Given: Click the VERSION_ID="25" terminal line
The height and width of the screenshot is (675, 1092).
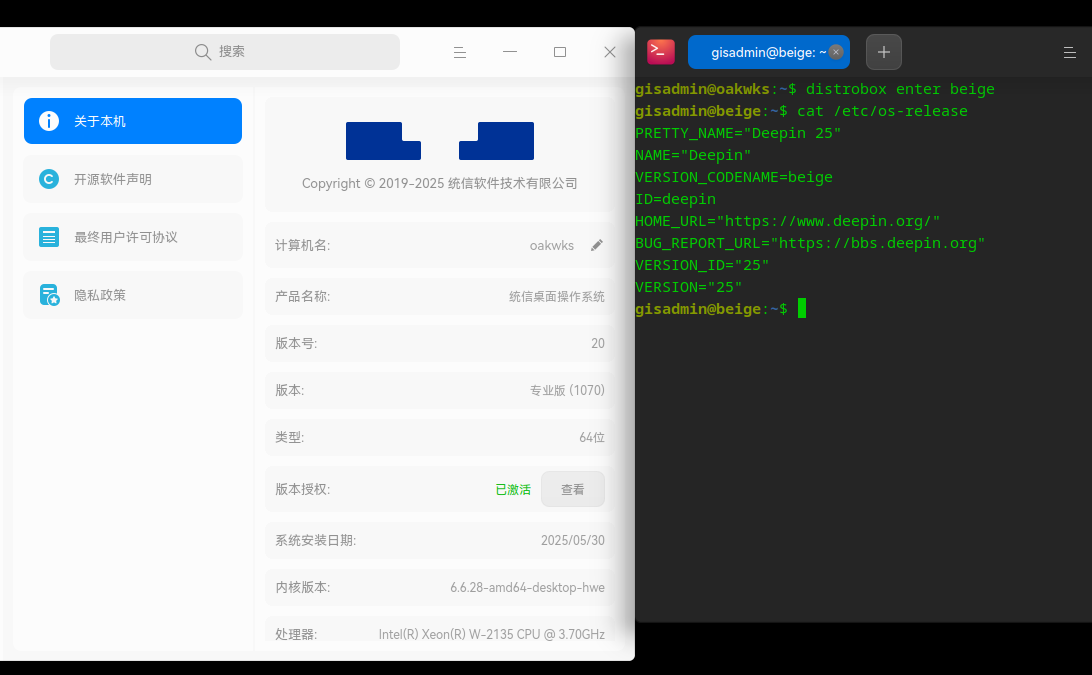Looking at the screenshot, I should pyautogui.click(x=702, y=265).
